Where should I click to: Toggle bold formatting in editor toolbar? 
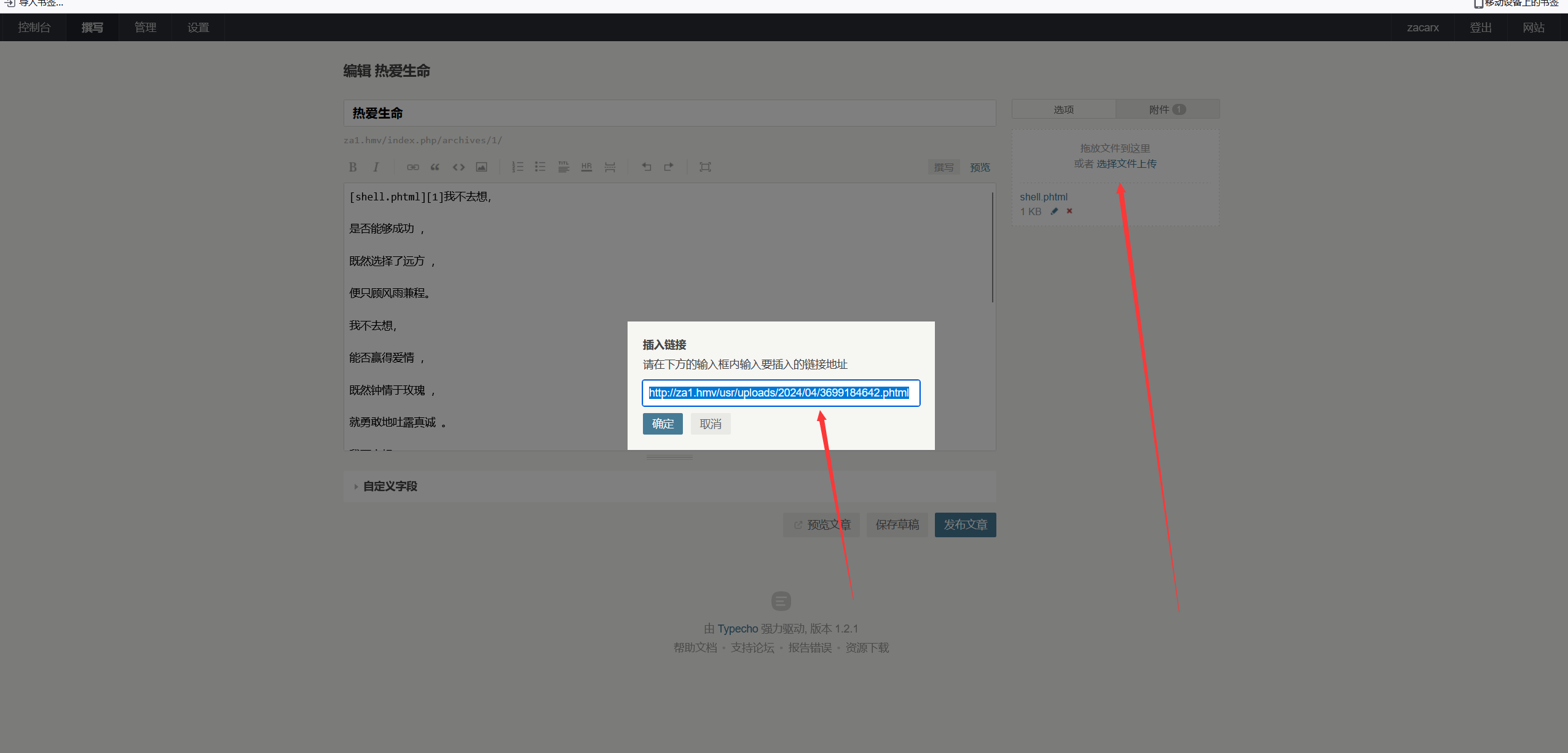(353, 167)
